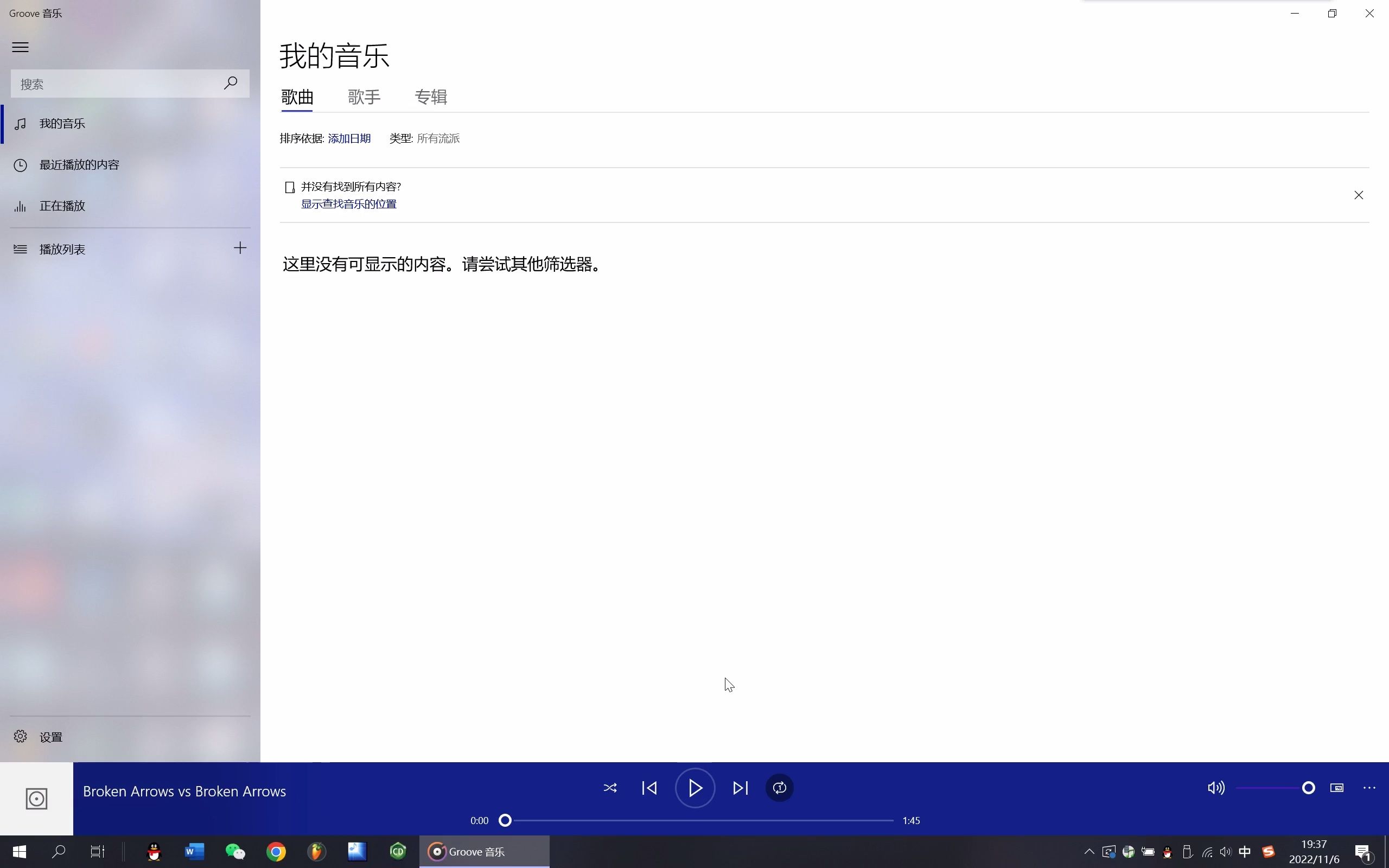Open Chrome from the taskbar
Viewport: 1389px width, 868px height.
pos(276,851)
